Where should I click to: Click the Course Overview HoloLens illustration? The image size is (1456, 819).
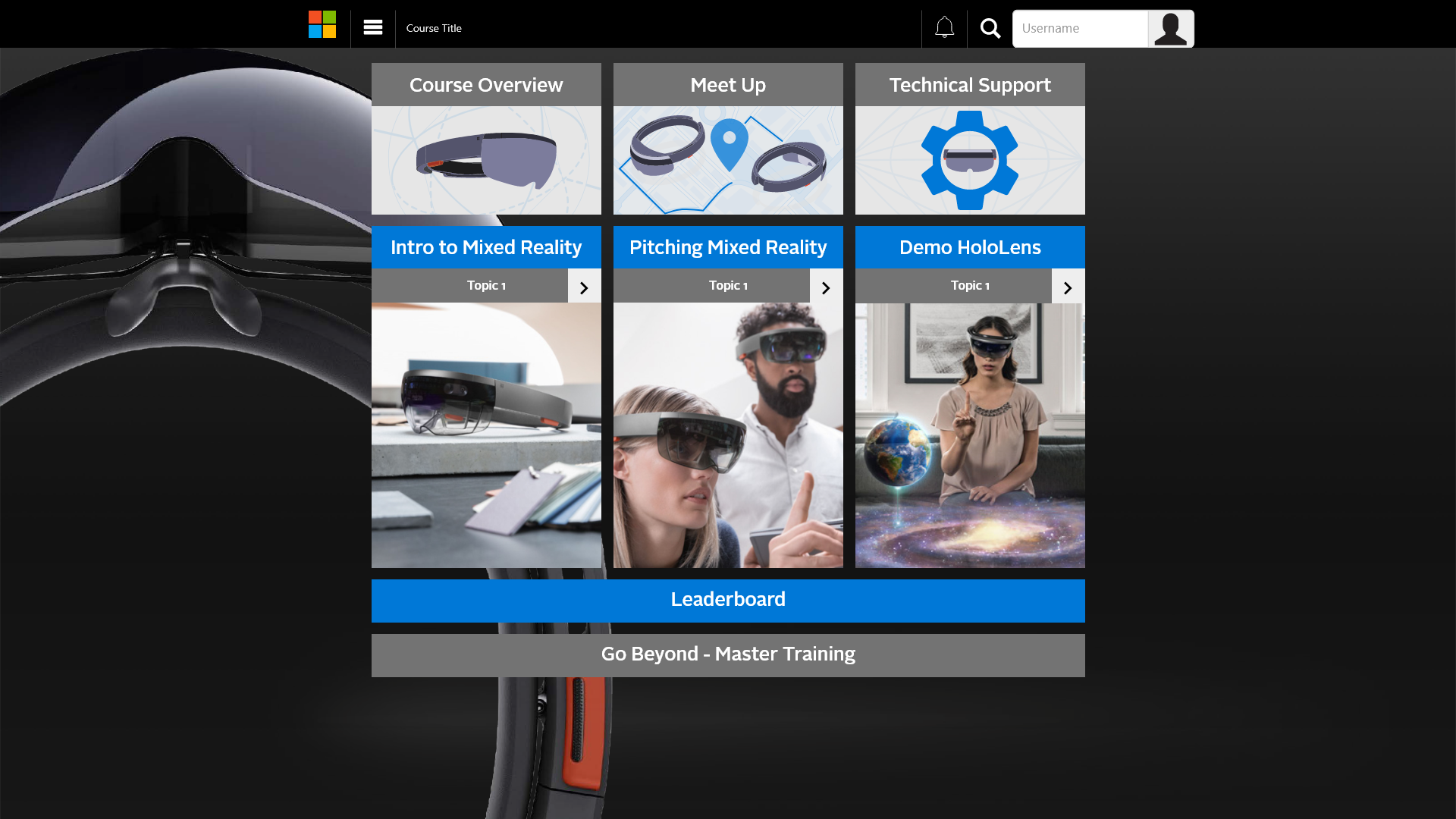(486, 160)
